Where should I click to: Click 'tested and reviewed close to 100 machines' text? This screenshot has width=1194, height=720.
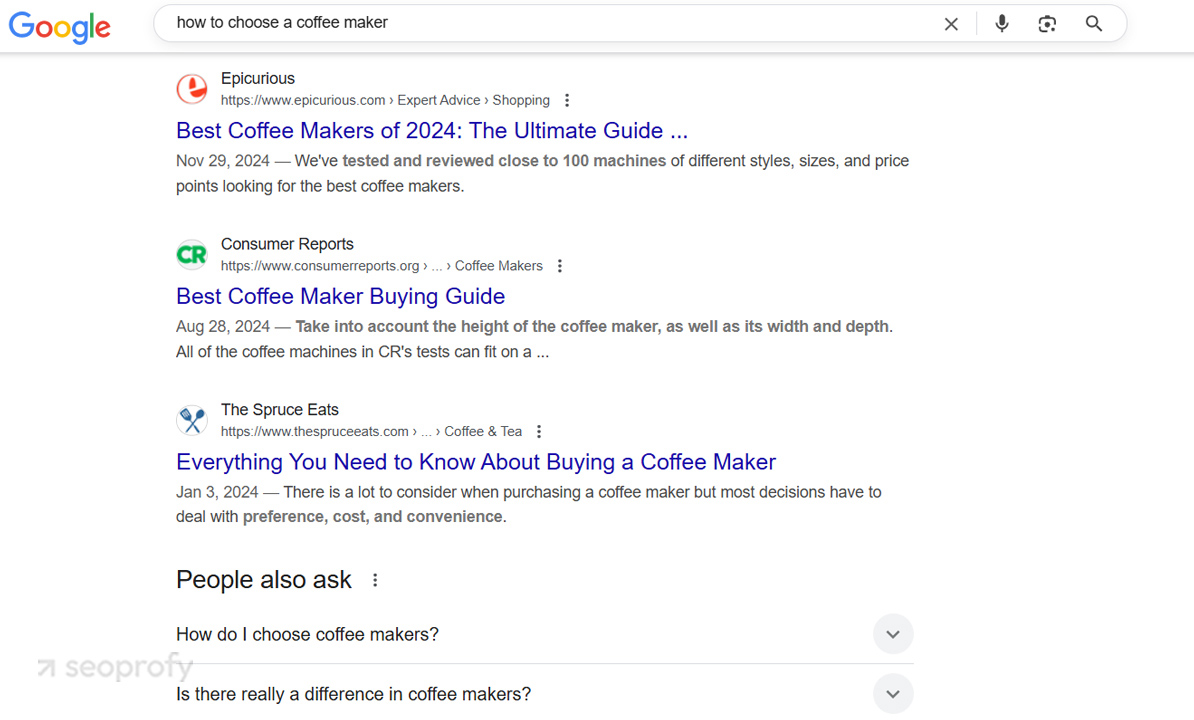504,161
